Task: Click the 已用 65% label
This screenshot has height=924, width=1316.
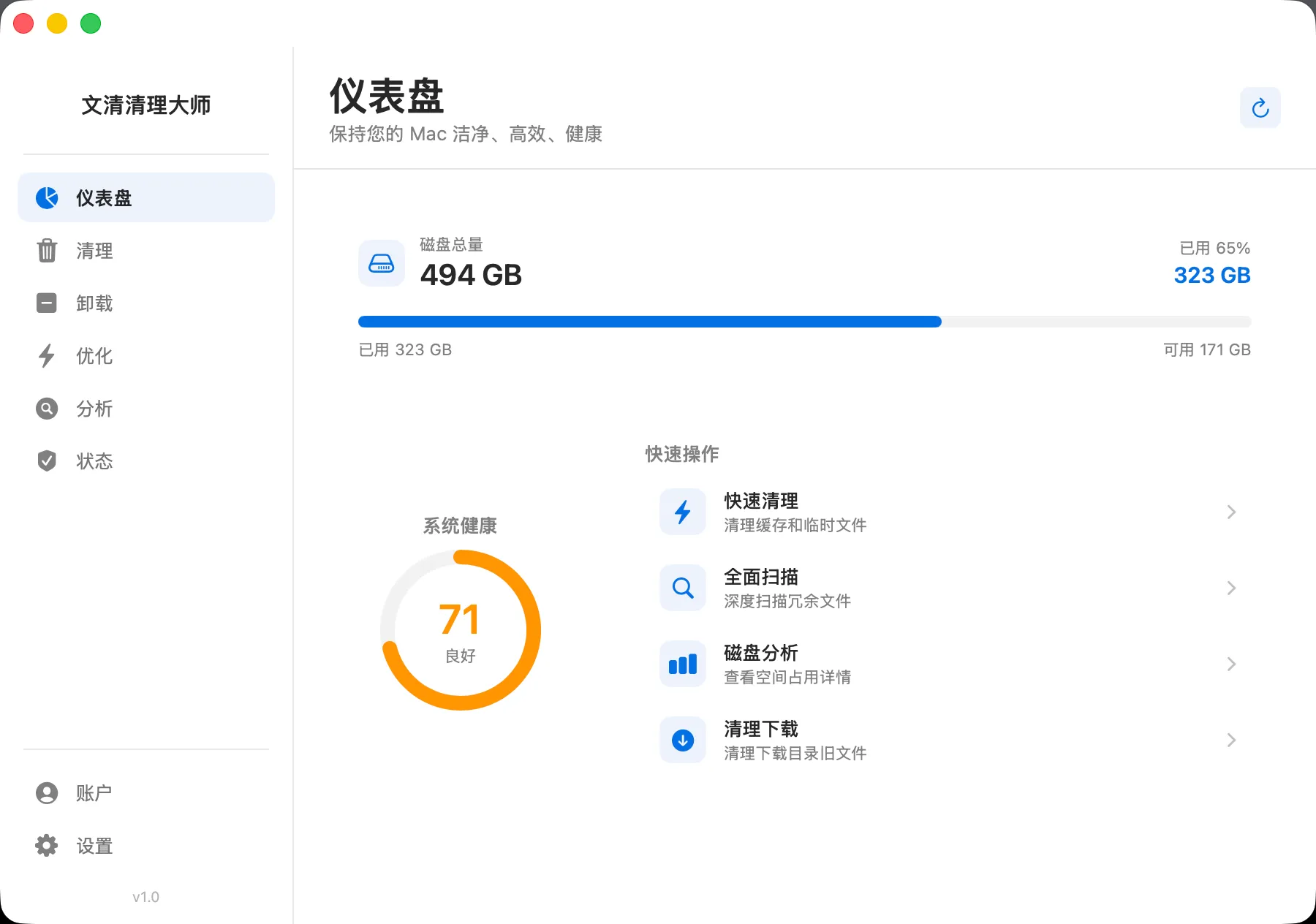Action: tap(1215, 248)
